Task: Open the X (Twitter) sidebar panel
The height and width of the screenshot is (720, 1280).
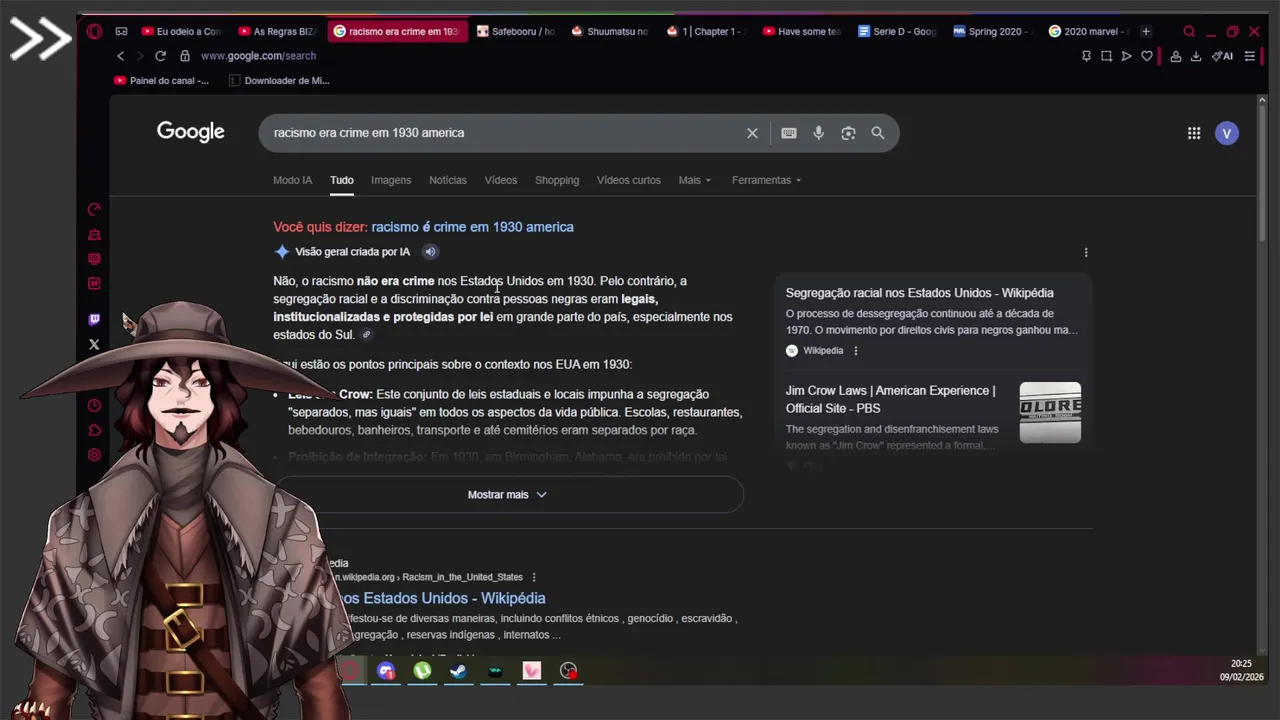Action: (94, 344)
